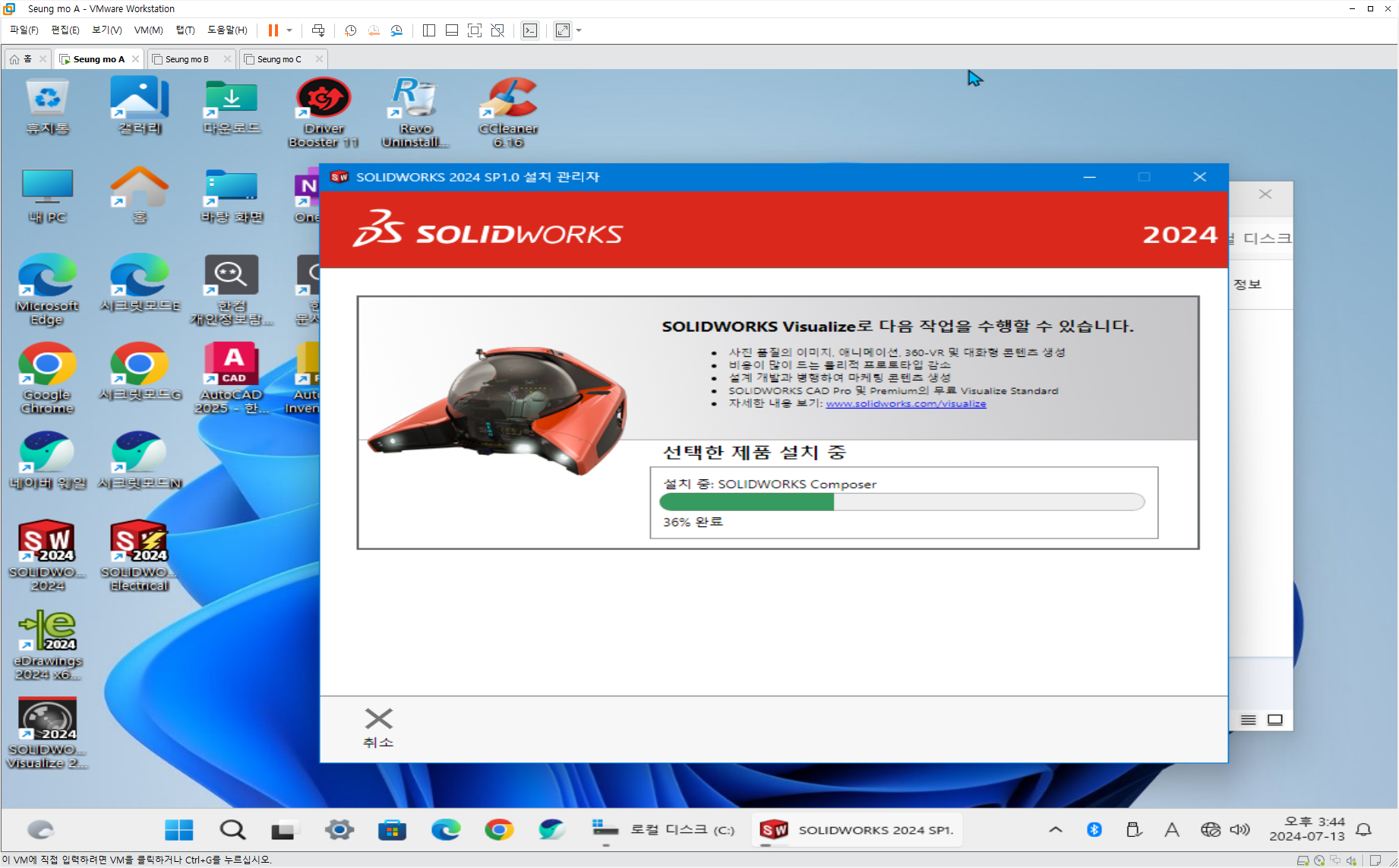
Task: Launch Microsoft Edge from the desktop
Action: (x=47, y=290)
